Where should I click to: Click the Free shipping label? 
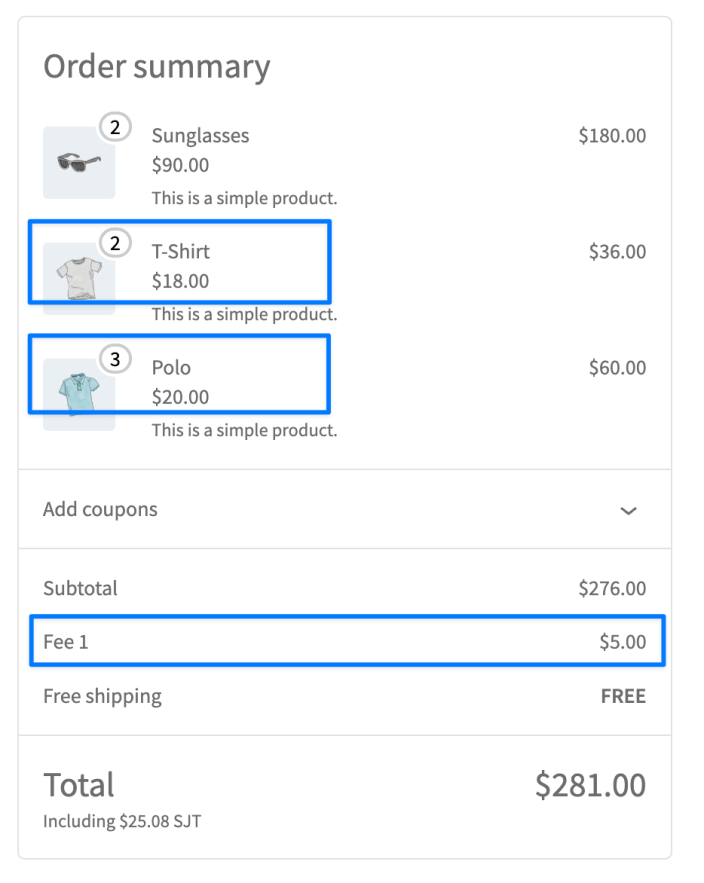[102, 696]
